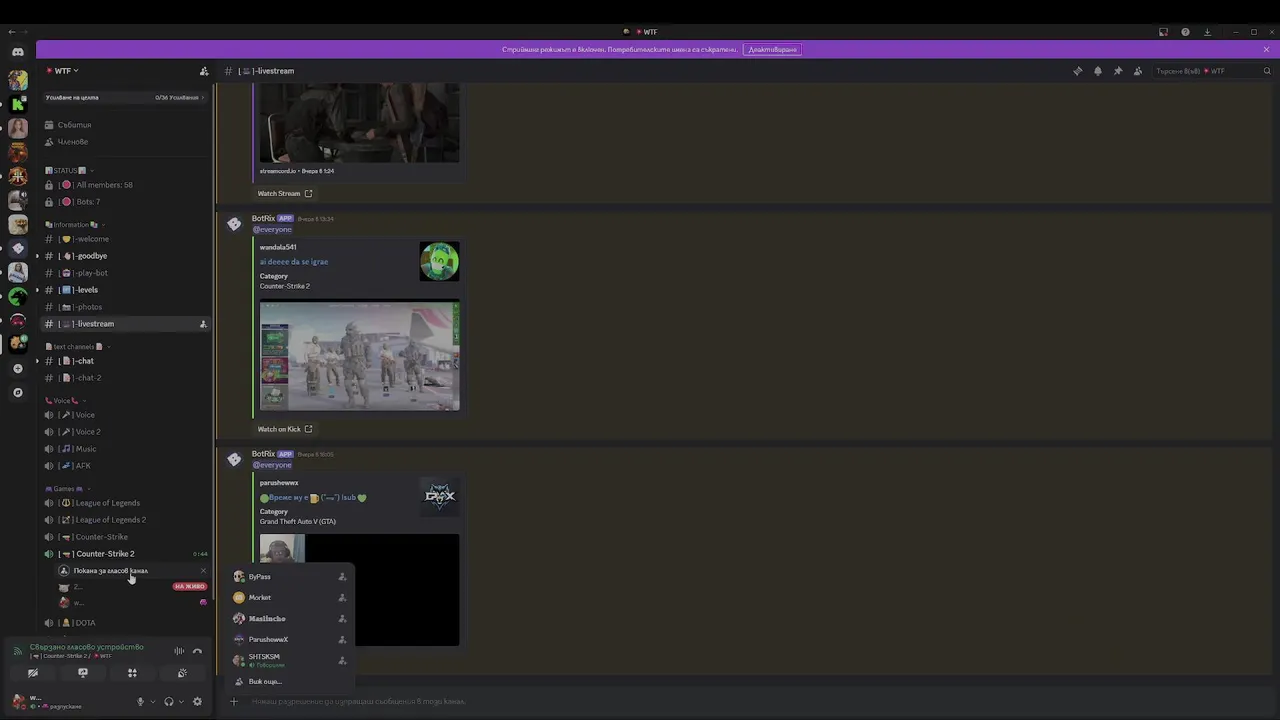This screenshot has height=720, width=1280.
Task: Open the server boost goal bar
Action: (x=125, y=97)
